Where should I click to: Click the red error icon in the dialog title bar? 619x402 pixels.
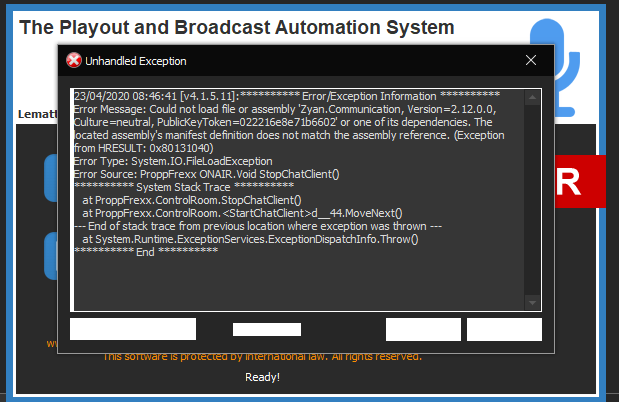(74, 61)
